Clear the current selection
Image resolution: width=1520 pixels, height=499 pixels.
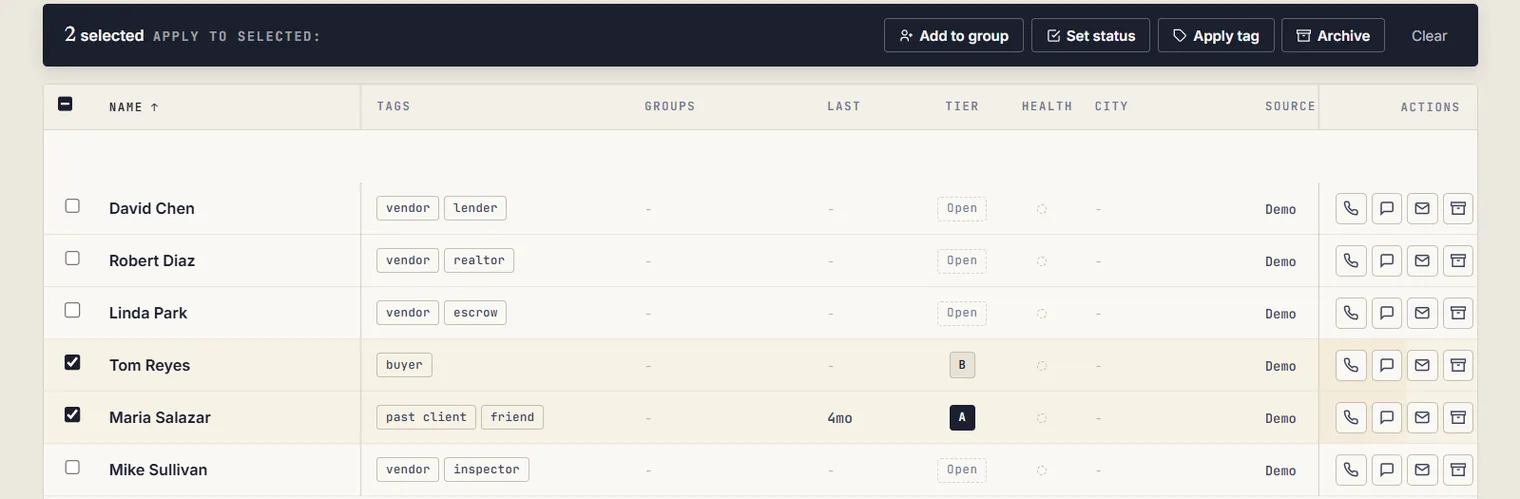tap(1429, 35)
